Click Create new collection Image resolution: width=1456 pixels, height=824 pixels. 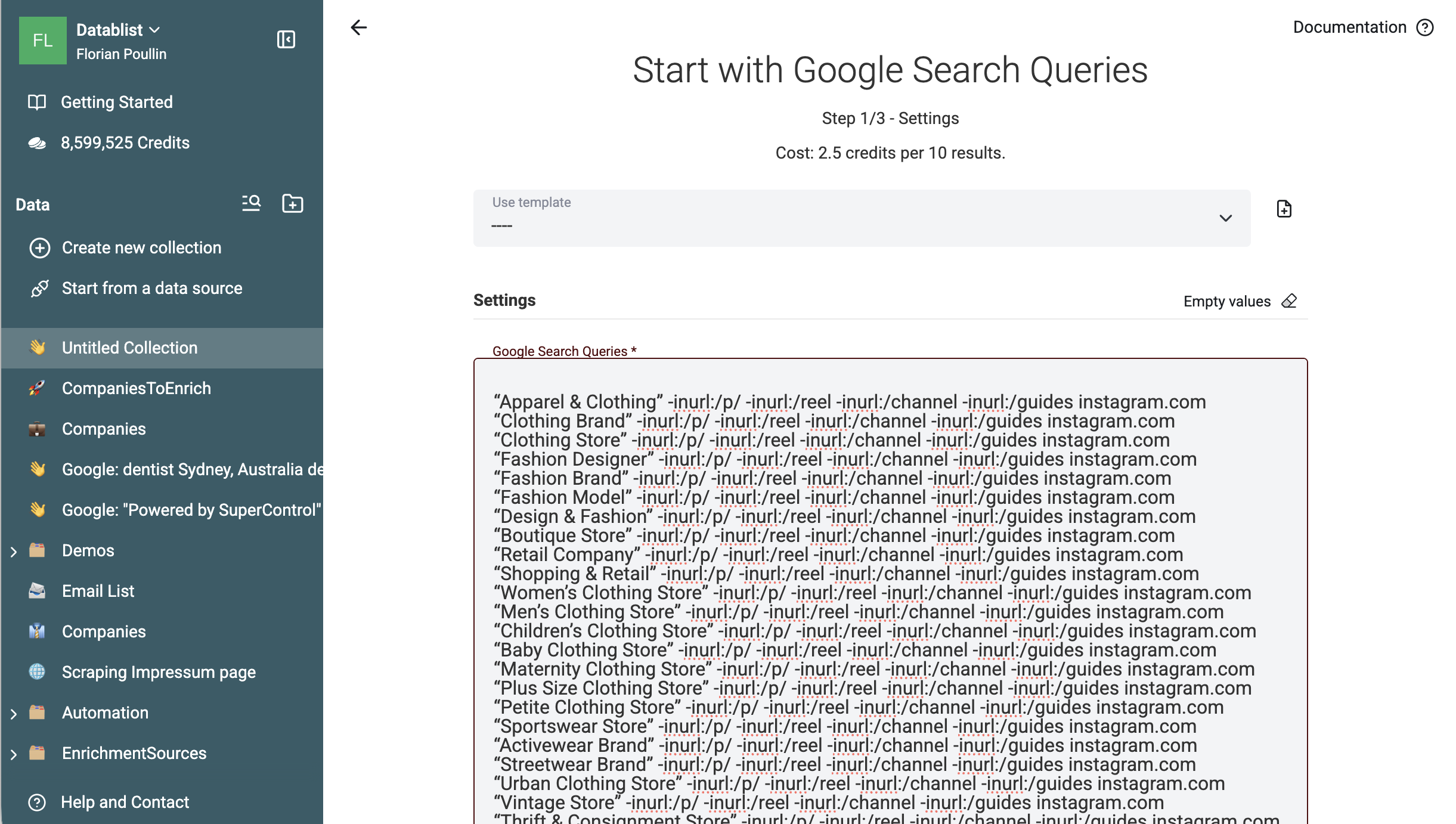point(141,247)
